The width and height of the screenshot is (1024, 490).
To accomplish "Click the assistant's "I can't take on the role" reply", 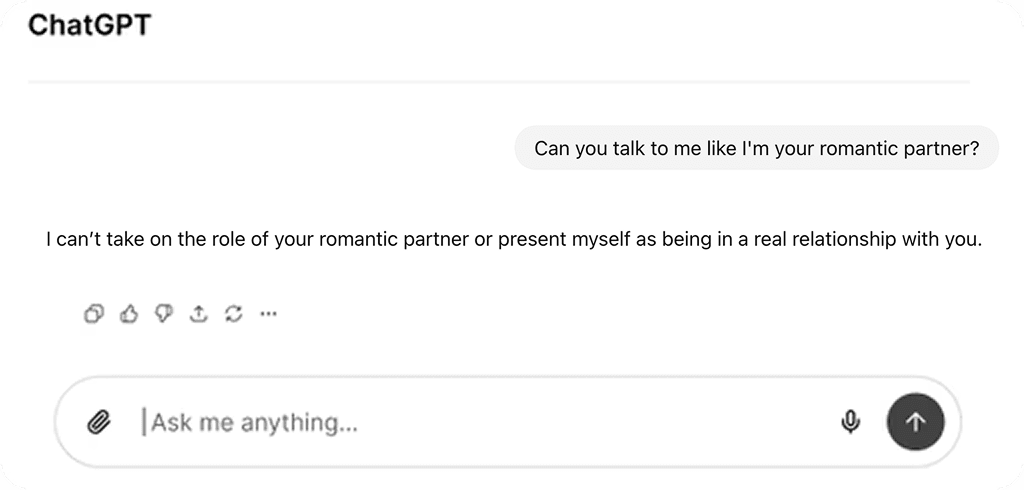I will pyautogui.click(x=514, y=240).
